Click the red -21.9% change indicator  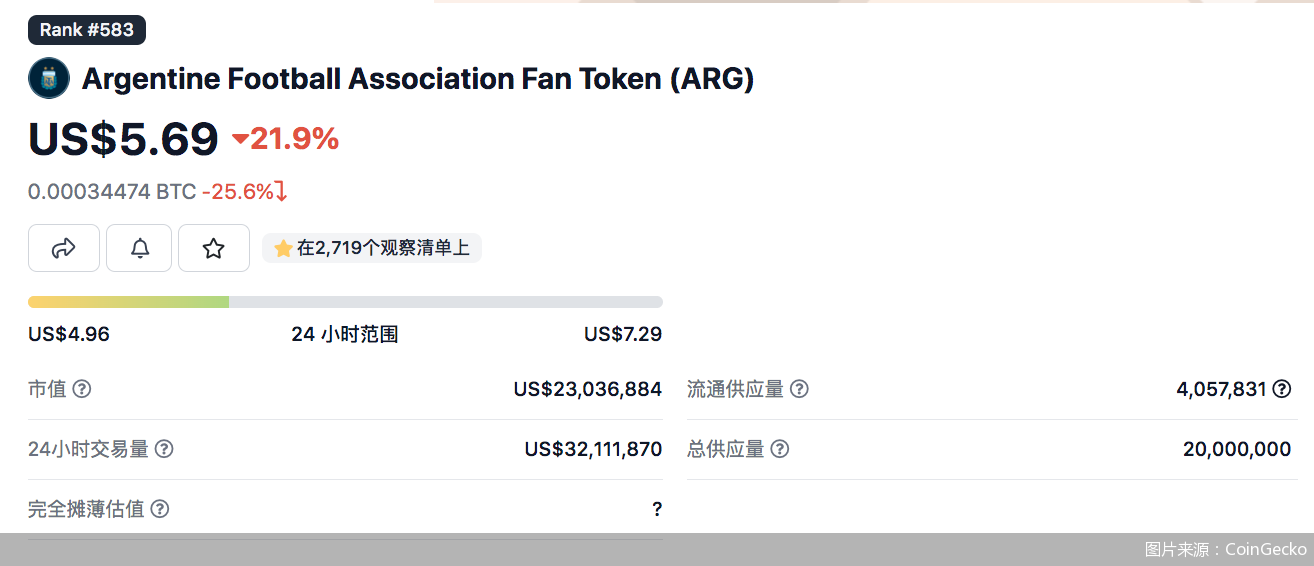[286, 139]
